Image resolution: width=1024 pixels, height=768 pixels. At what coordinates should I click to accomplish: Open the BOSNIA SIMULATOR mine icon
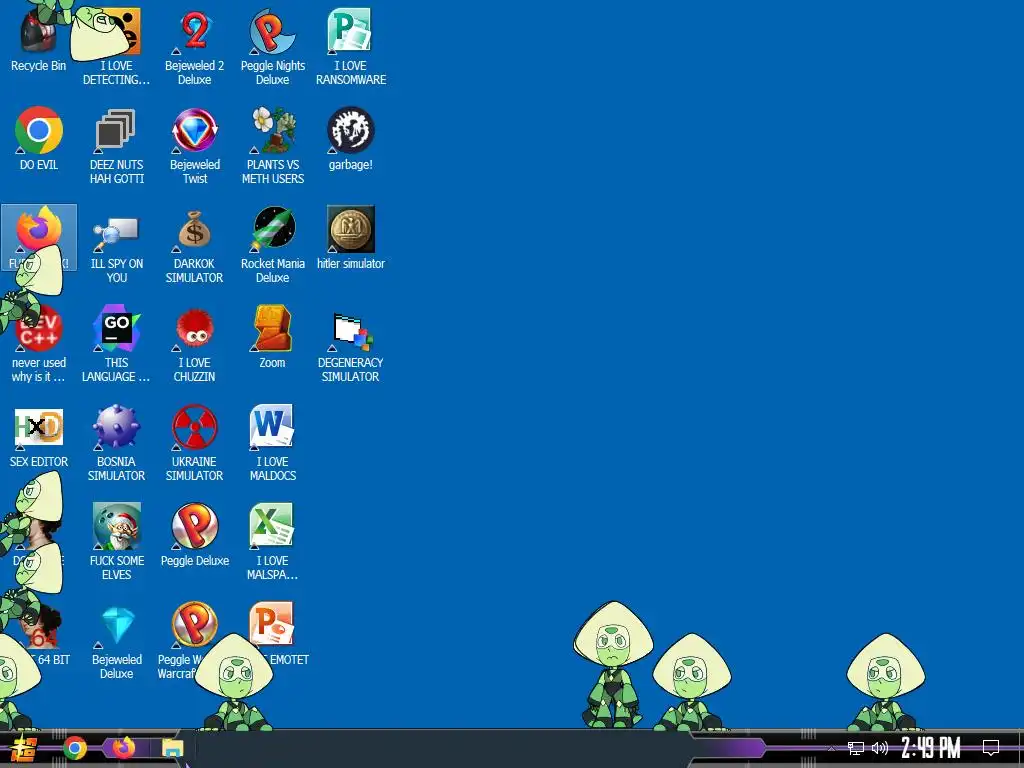116,442
